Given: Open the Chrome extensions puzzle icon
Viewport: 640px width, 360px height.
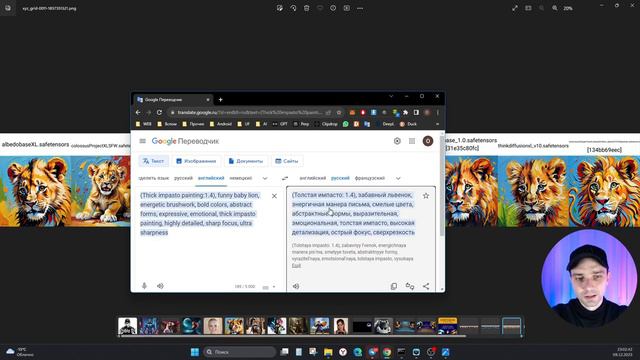Looking at the screenshot, I should (405, 112).
